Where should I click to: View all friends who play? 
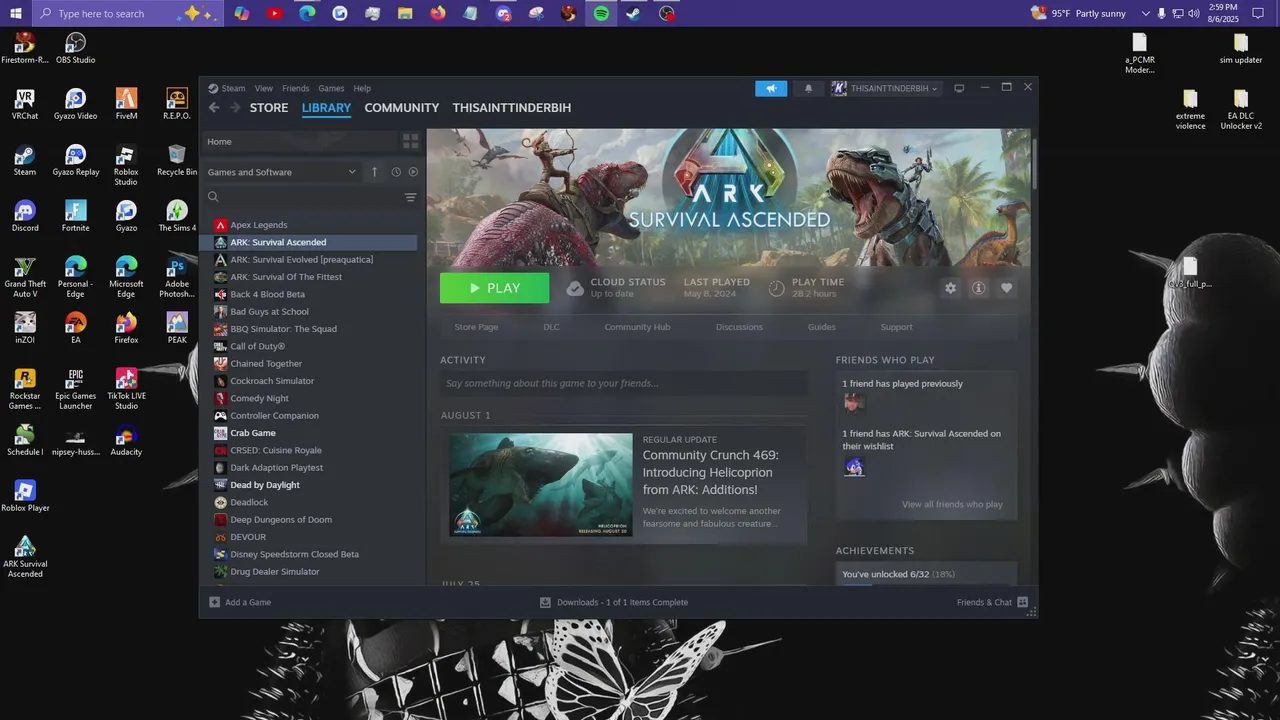coord(952,504)
